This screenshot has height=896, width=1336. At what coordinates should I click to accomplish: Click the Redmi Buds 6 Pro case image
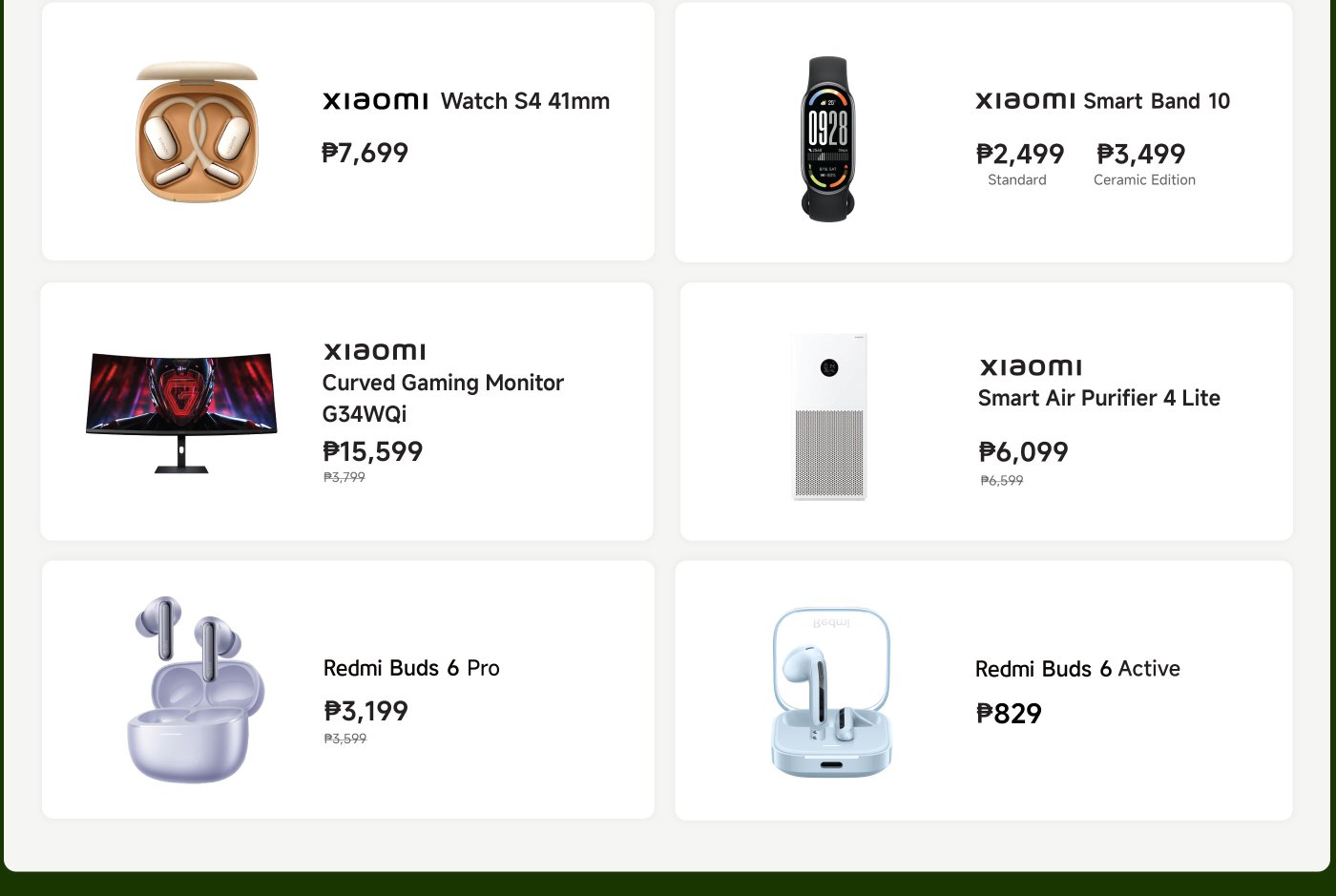point(194,689)
